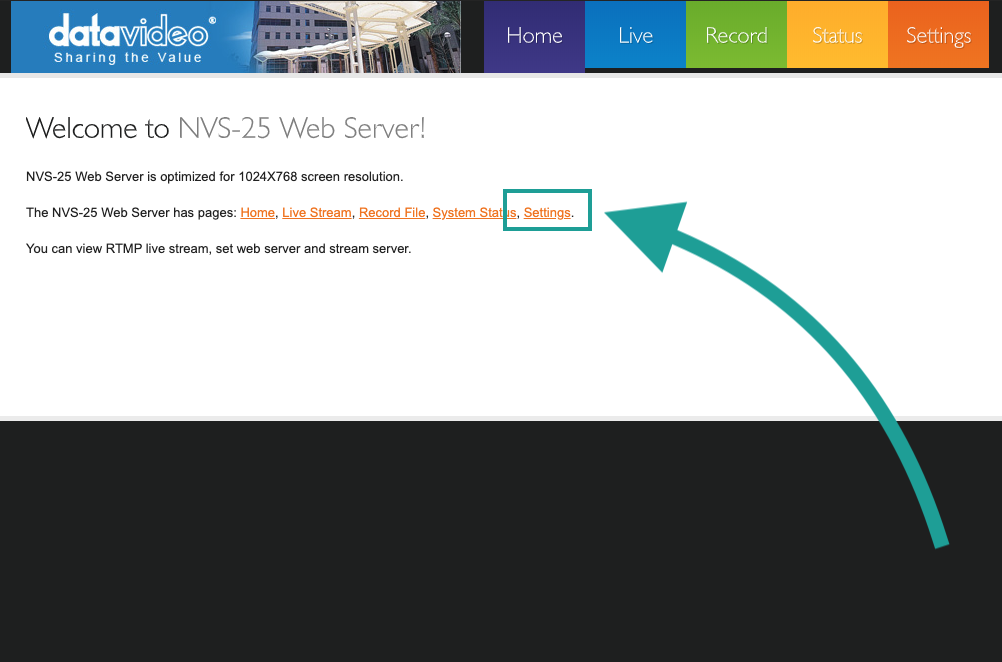Click the 'Welcome to' heading text
1002x662 pixels.
point(98,128)
